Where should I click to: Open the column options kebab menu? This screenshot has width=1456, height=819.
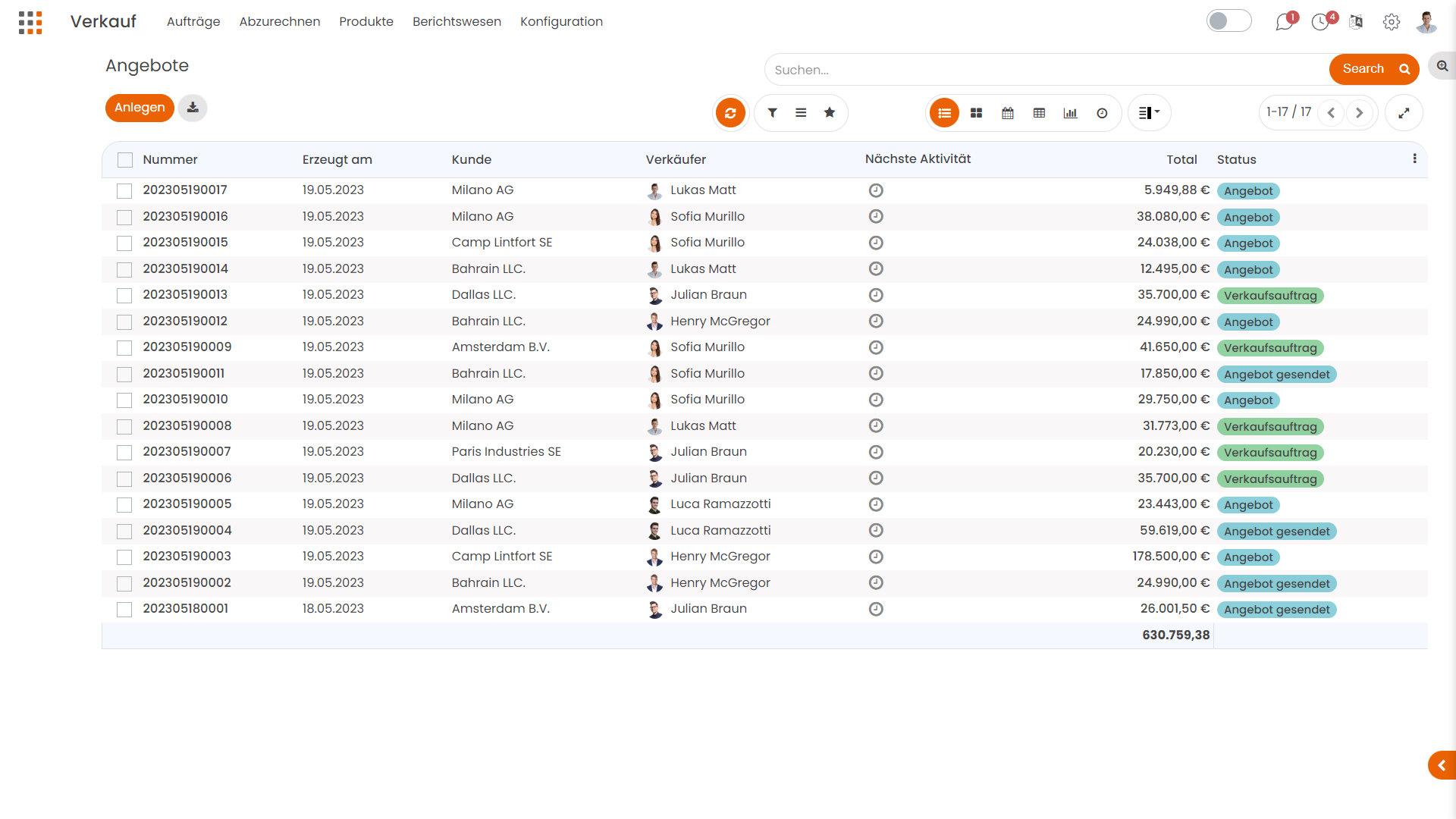[x=1414, y=158]
